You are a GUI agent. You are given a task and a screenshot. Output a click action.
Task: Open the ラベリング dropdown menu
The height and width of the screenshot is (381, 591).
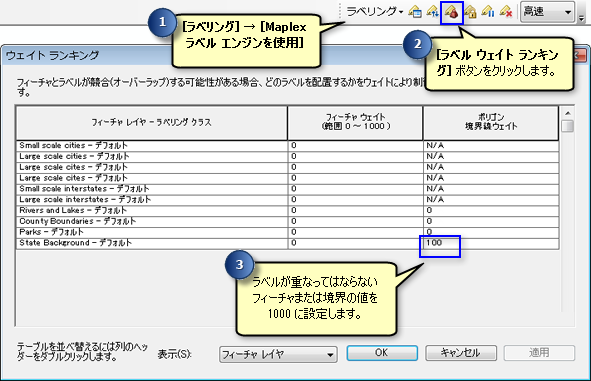coord(375,11)
